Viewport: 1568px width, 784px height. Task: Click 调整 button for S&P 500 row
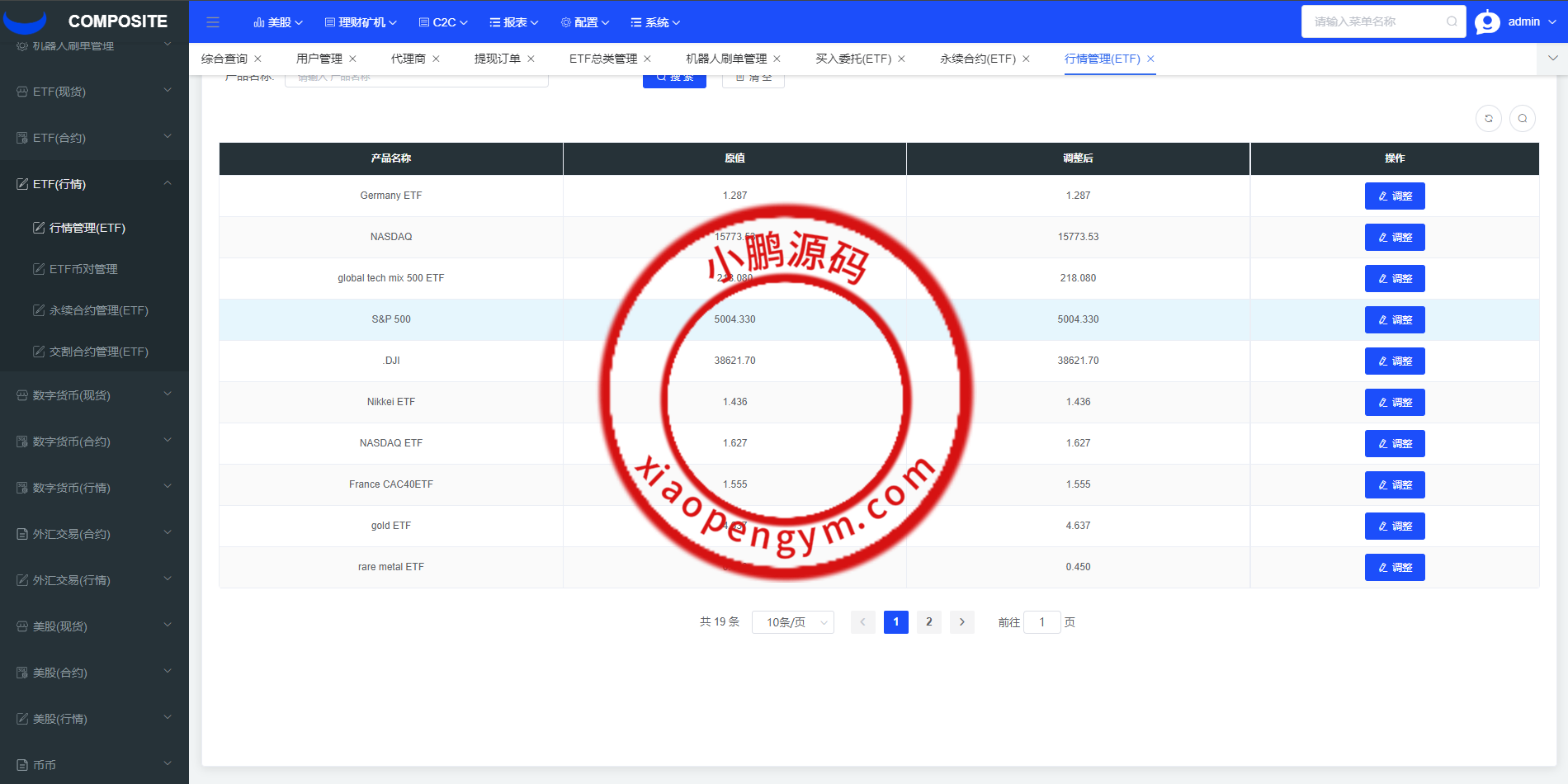[1394, 320]
